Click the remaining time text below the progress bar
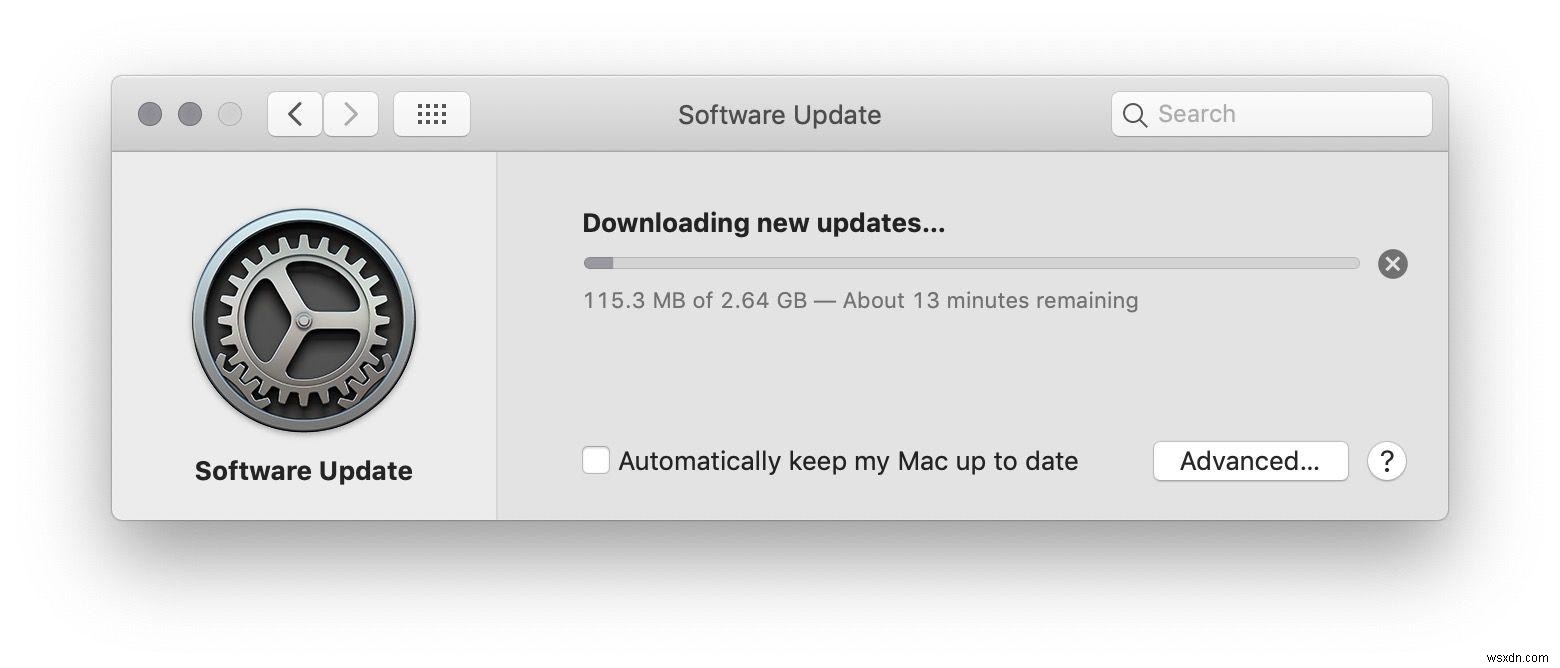This screenshot has width=1560, height=668. click(860, 300)
